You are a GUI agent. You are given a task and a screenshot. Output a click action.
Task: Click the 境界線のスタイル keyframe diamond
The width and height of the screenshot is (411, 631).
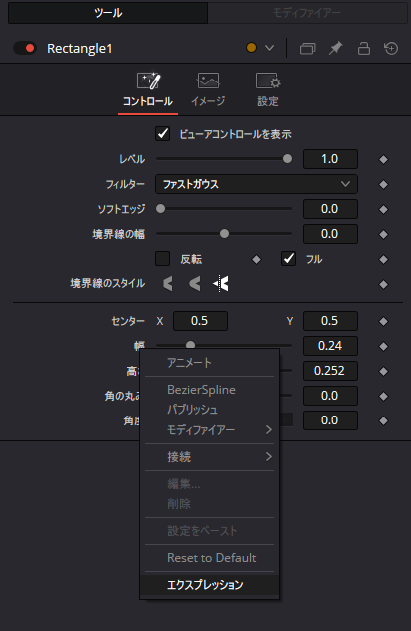pos(383,285)
